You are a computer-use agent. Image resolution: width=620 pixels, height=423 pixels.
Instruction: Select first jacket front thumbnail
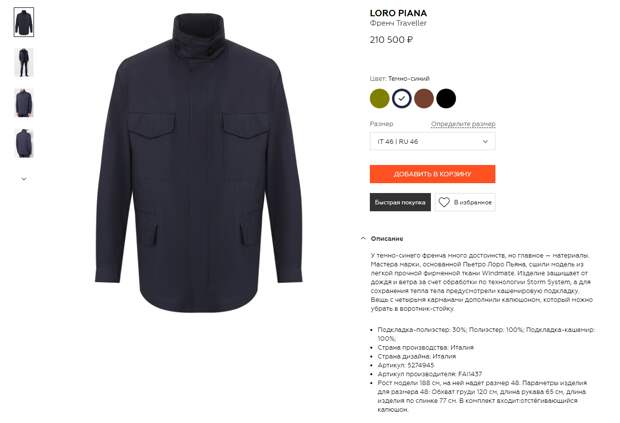pos(24,22)
